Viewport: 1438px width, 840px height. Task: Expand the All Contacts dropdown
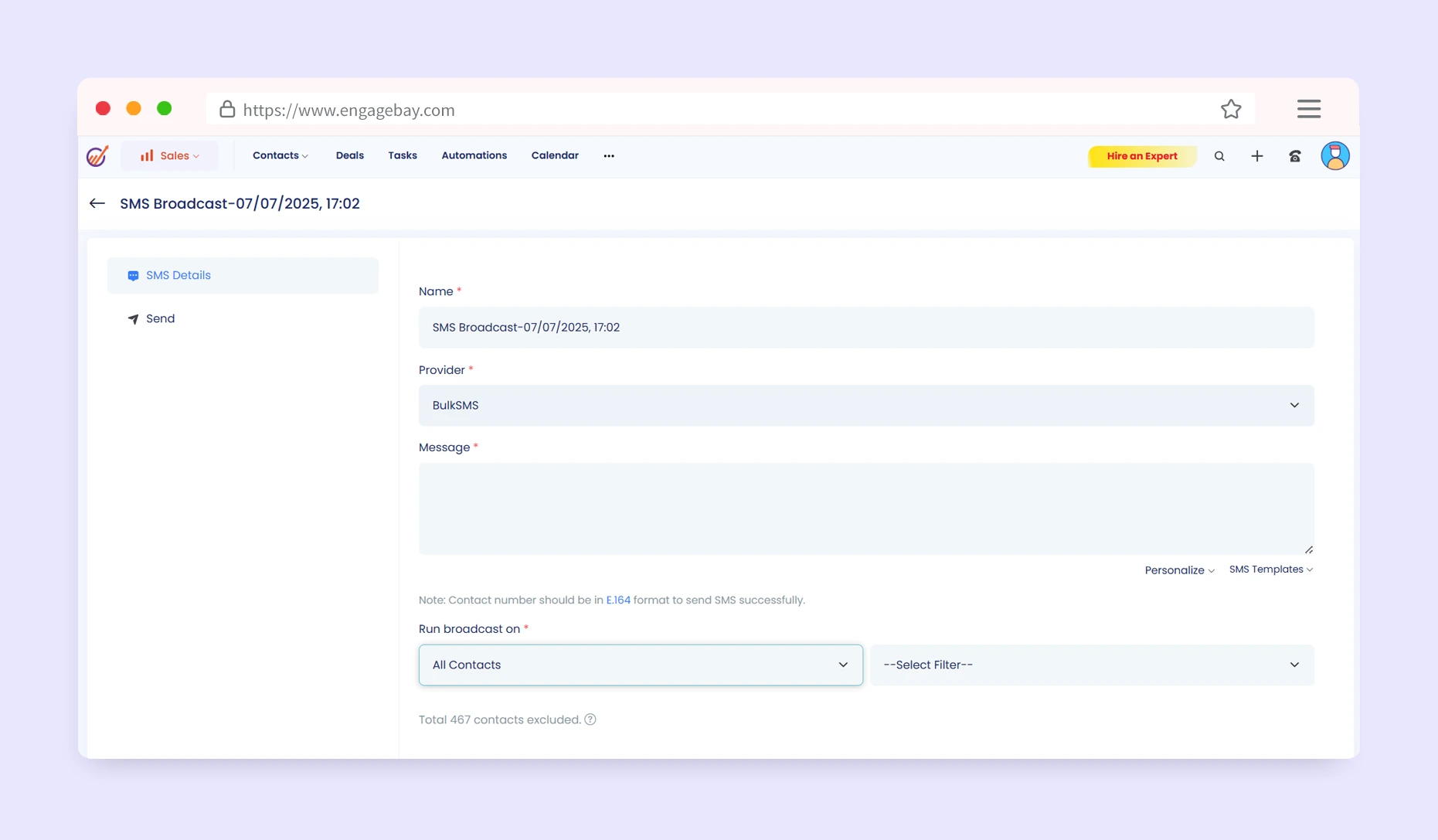coord(640,665)
